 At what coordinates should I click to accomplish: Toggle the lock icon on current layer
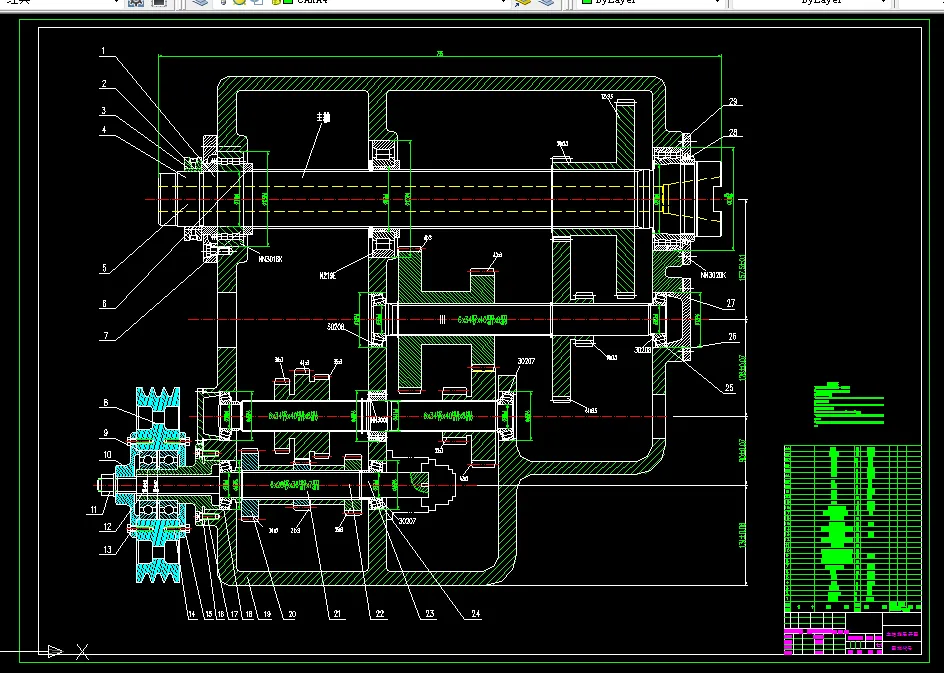(276, 2)
